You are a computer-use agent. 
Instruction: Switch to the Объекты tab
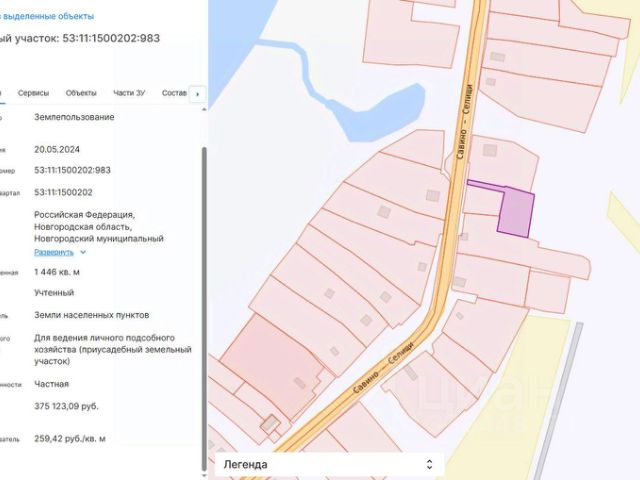click(81, 93)
